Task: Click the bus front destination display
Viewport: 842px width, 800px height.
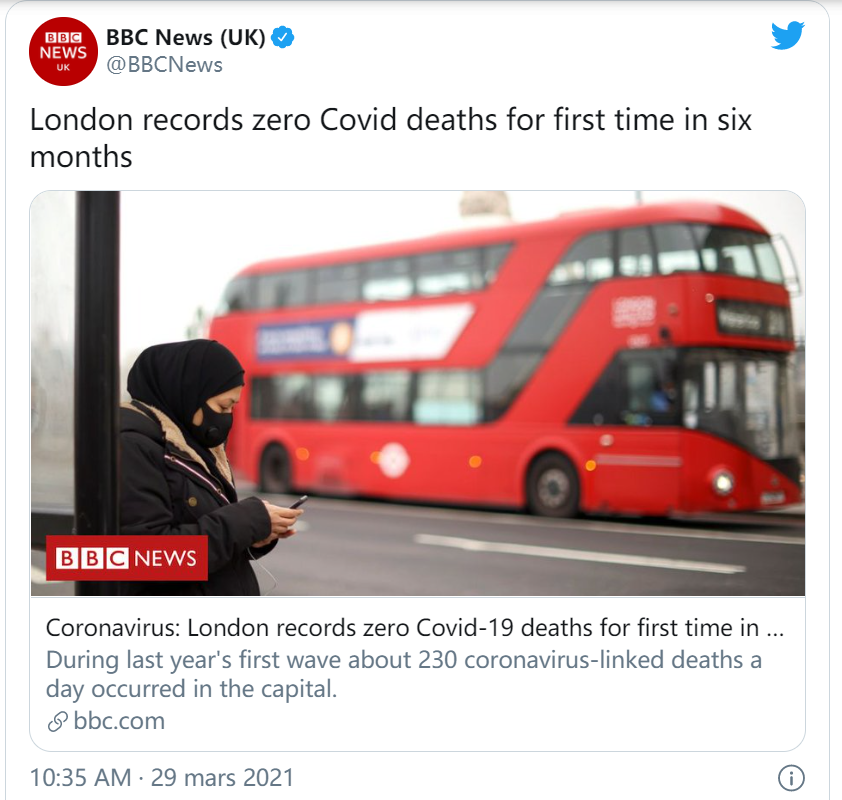Action: coord(753,320)
